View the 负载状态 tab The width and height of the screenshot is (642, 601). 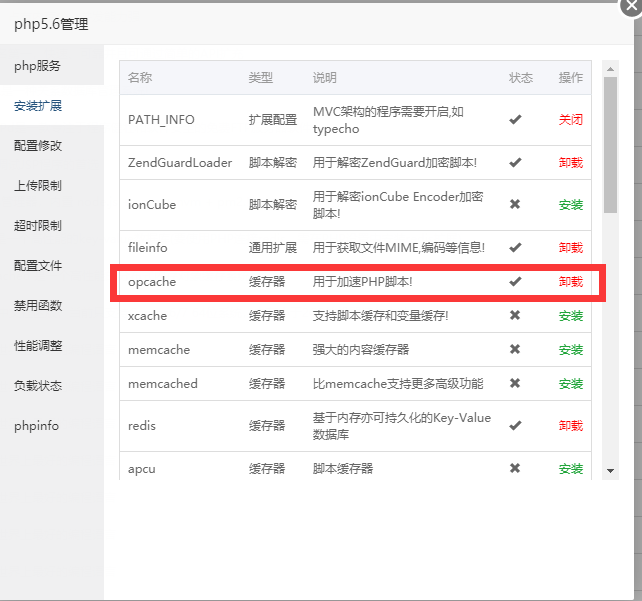[x=52, y=386]
